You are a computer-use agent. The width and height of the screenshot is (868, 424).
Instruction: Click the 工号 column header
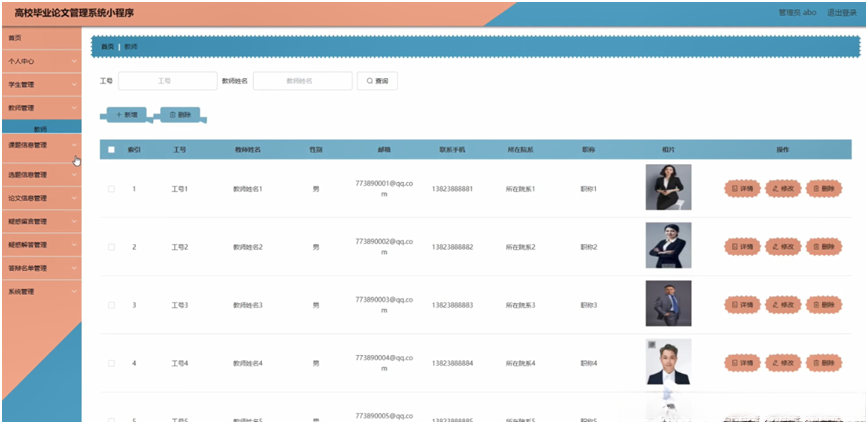click(179, 149)
